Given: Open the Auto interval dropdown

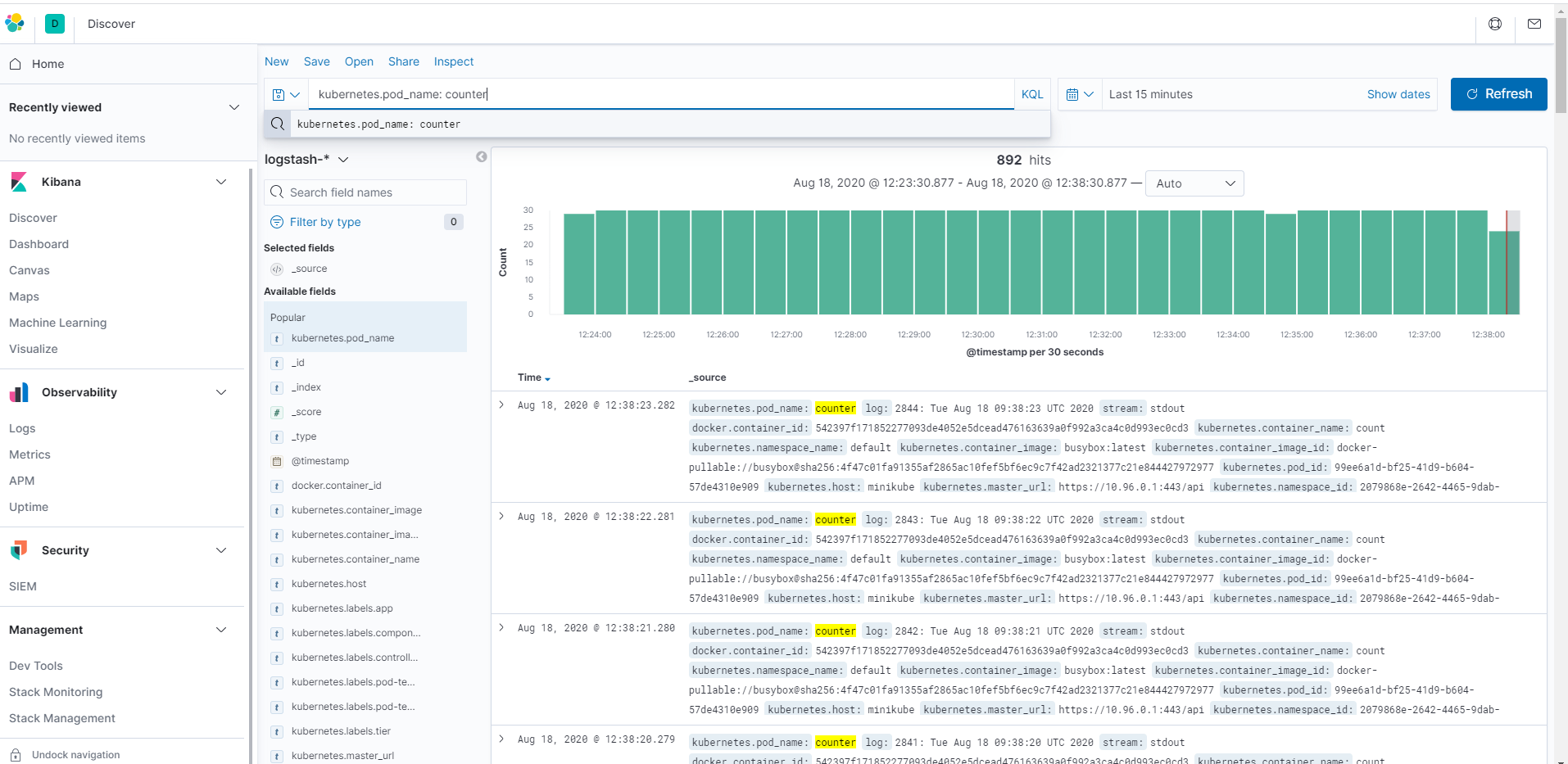Looking at the screenshot, I should 1194,183.
